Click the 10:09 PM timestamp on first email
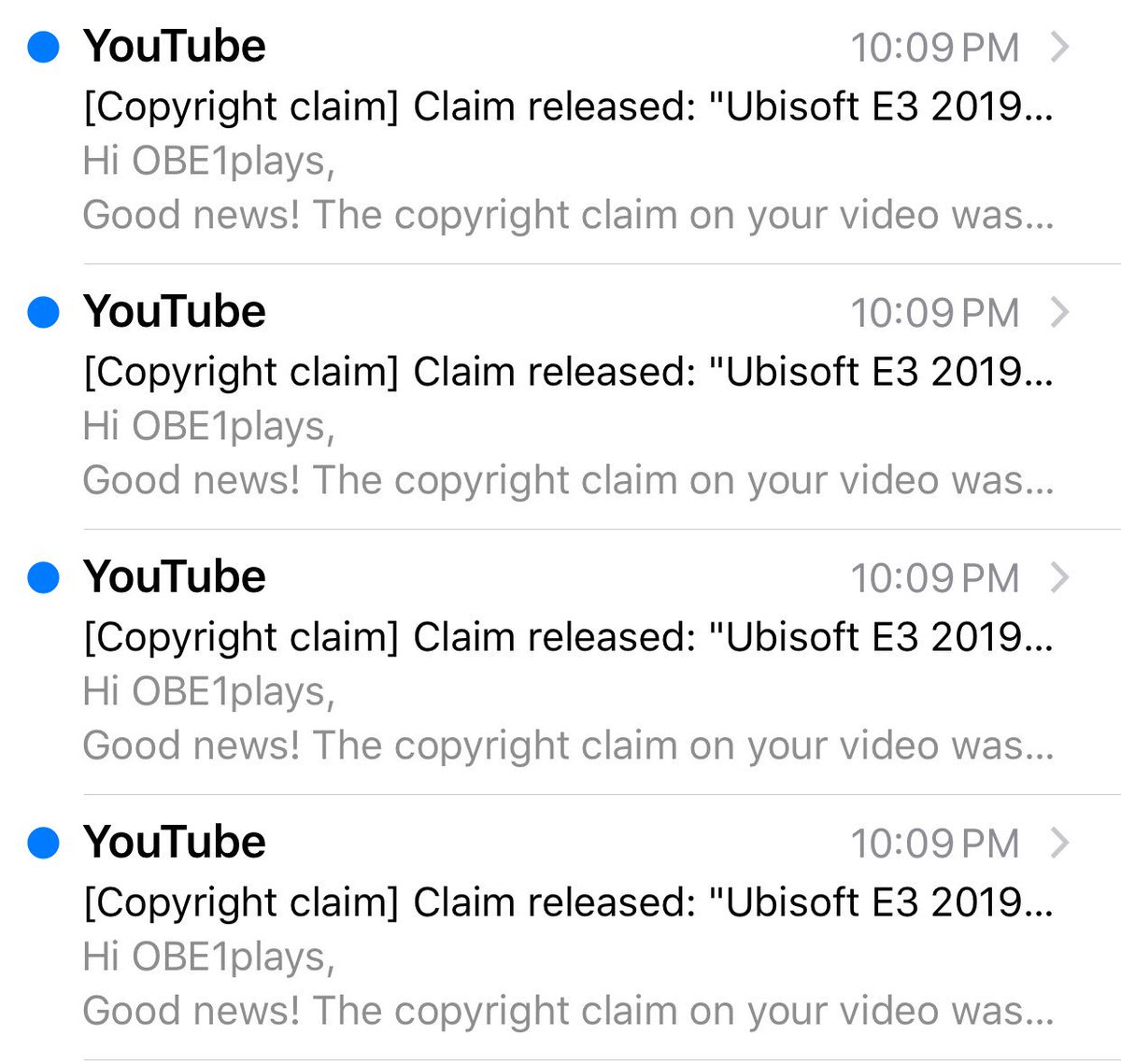The width and height of the screenshot is (1121, 1064). pos(934,48)
